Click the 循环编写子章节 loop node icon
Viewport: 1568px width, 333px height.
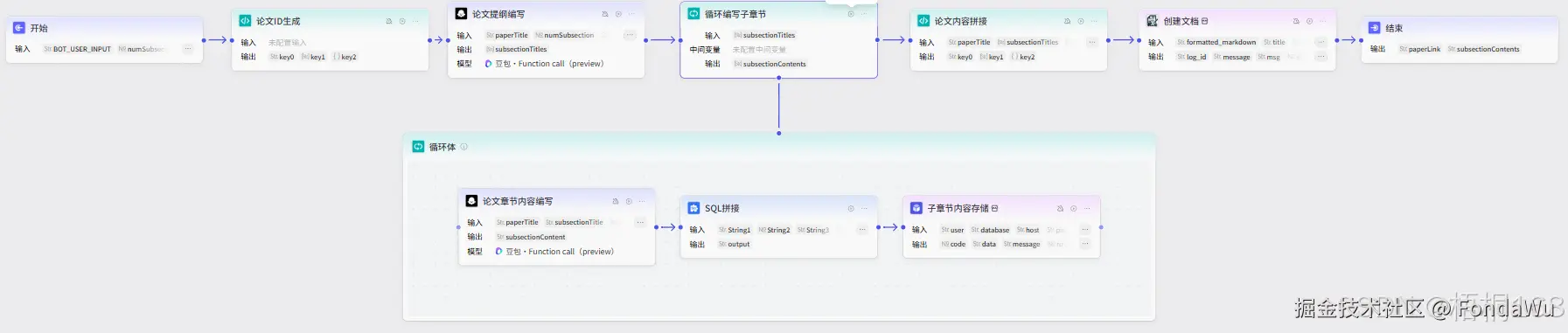coord(693,14)
